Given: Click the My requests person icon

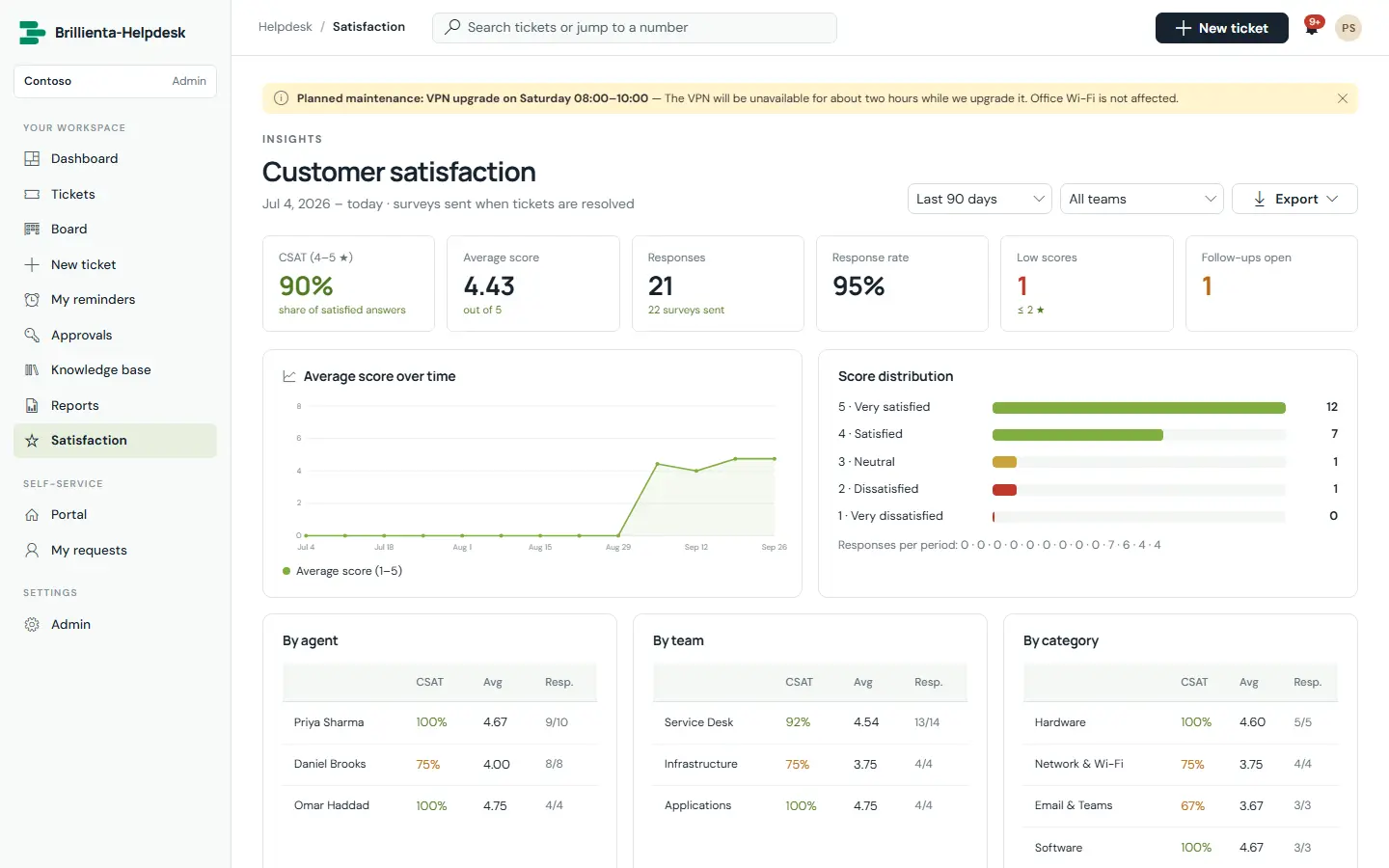Looking at the screenshot, I should click(x=32, y=550).
